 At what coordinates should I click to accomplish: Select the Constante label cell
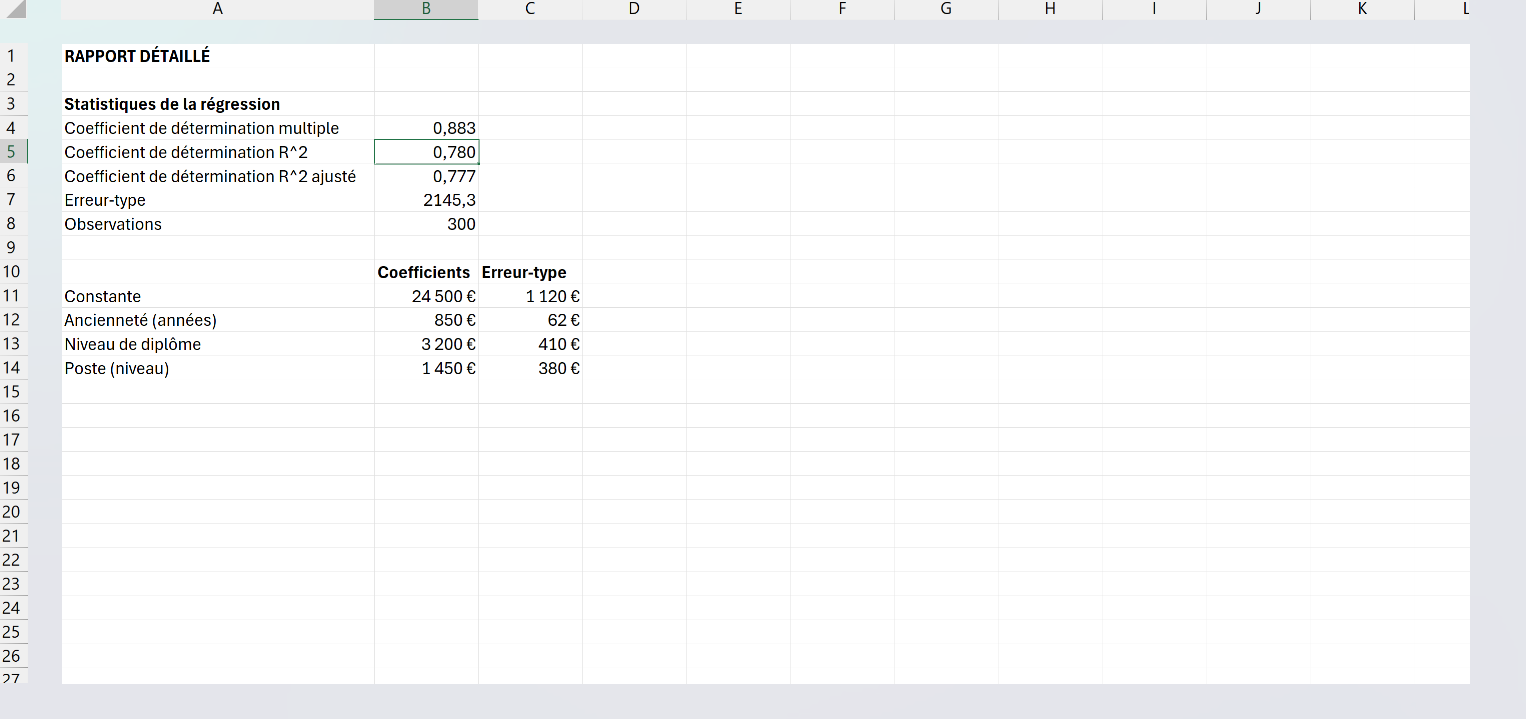pyautogui.click(x=218, y=296)
